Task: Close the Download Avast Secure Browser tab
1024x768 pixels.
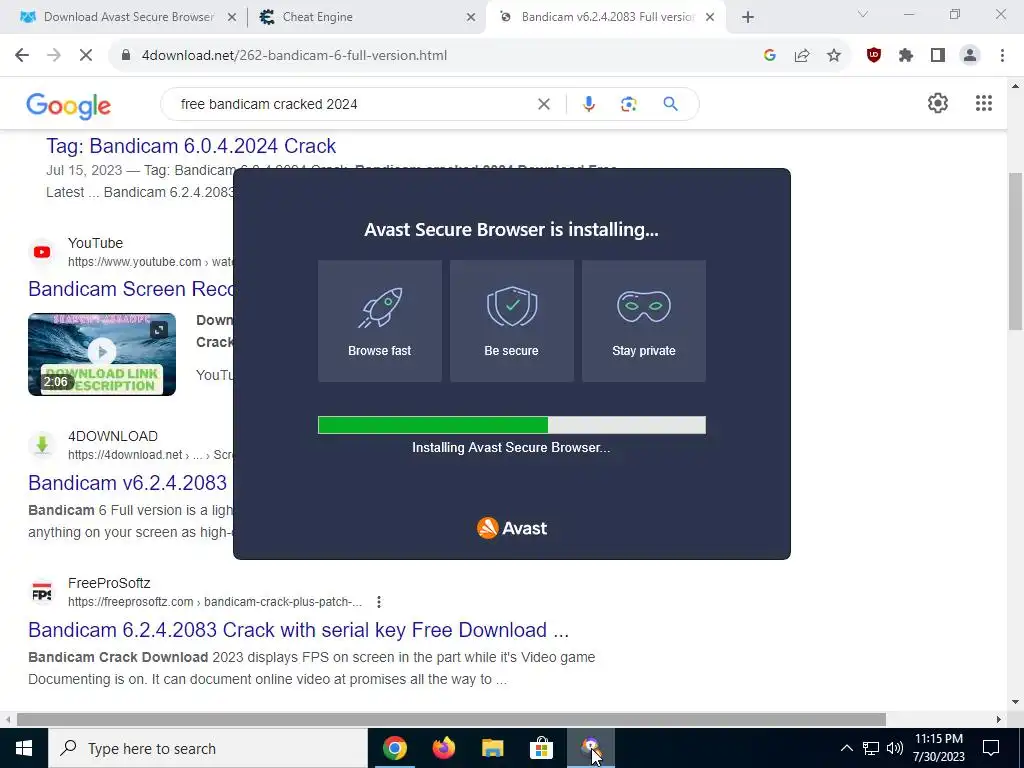Action: point(231,18)
